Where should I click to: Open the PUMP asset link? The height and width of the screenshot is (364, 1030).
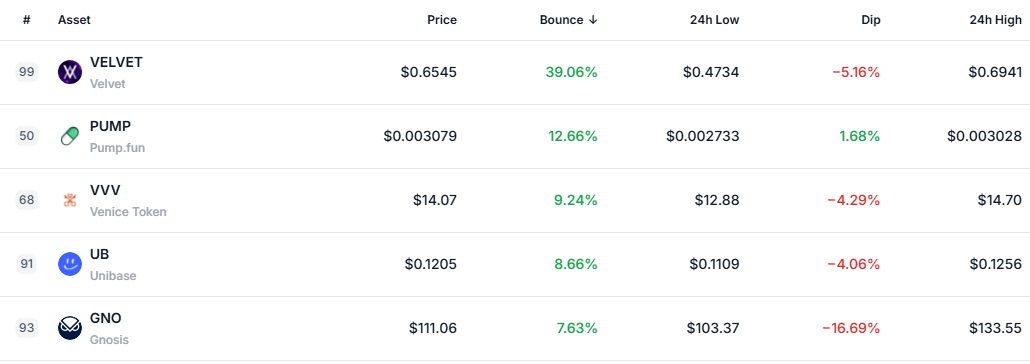[110, 126]
